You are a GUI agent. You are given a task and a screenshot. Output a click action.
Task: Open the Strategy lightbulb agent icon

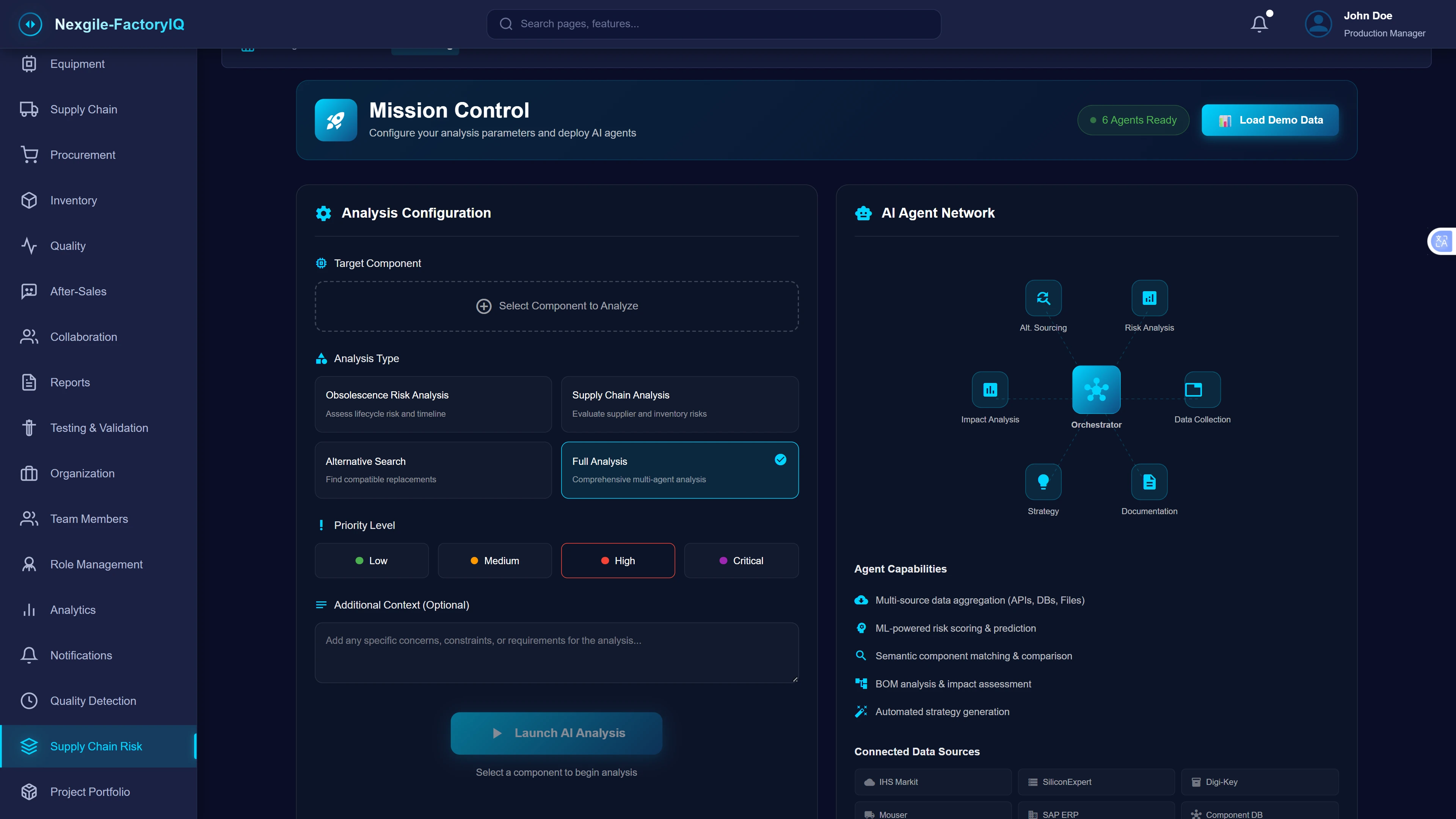(1043, 482)
